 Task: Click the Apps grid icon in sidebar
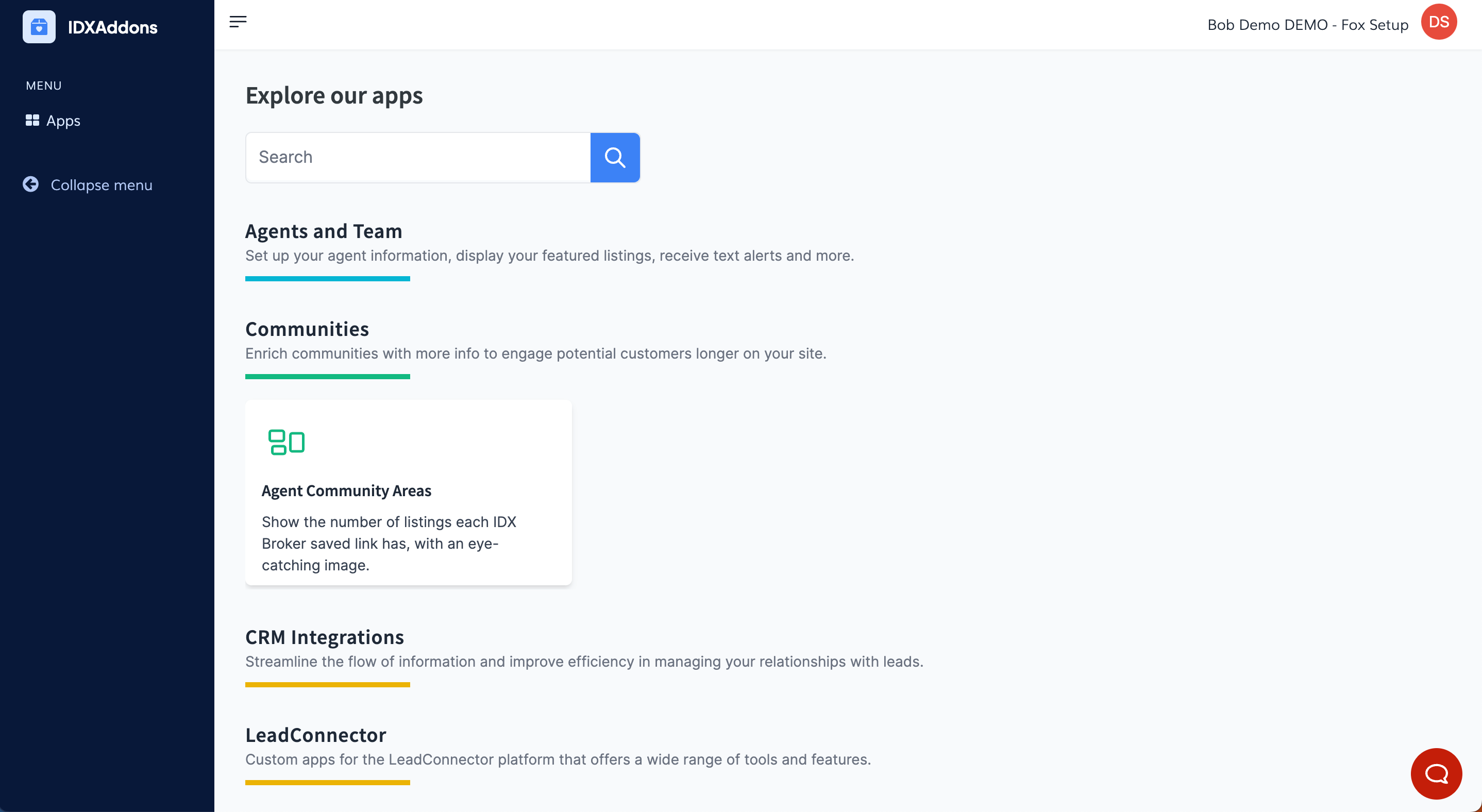(x=32, y=120)
